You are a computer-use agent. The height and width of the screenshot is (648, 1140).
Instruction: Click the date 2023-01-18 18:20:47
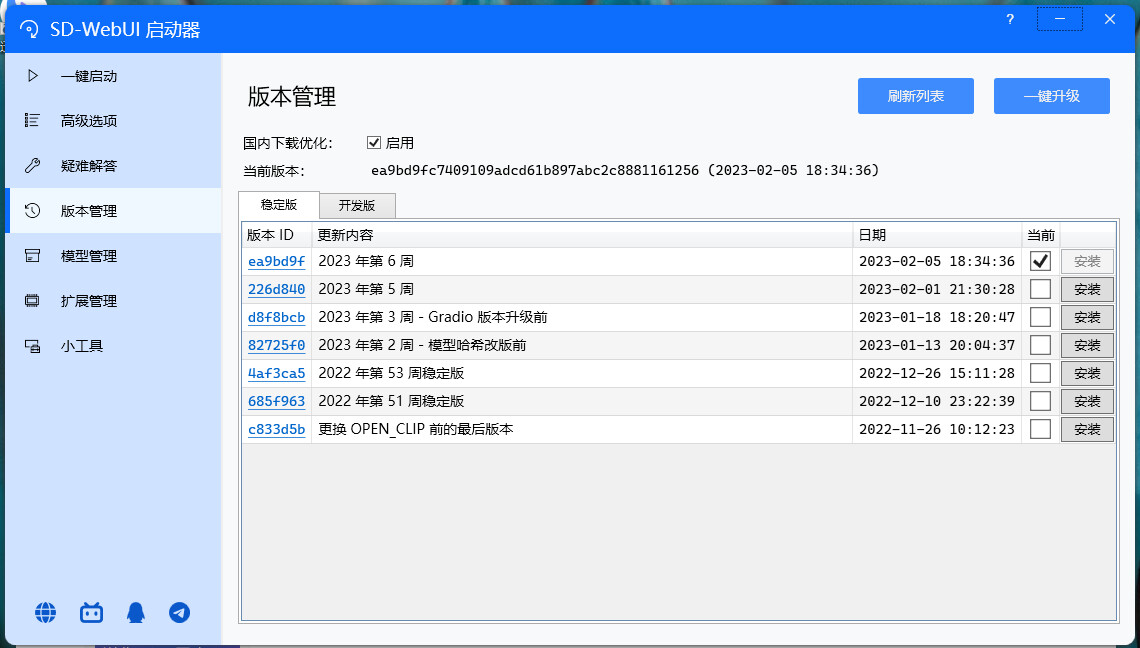point(936,317)
